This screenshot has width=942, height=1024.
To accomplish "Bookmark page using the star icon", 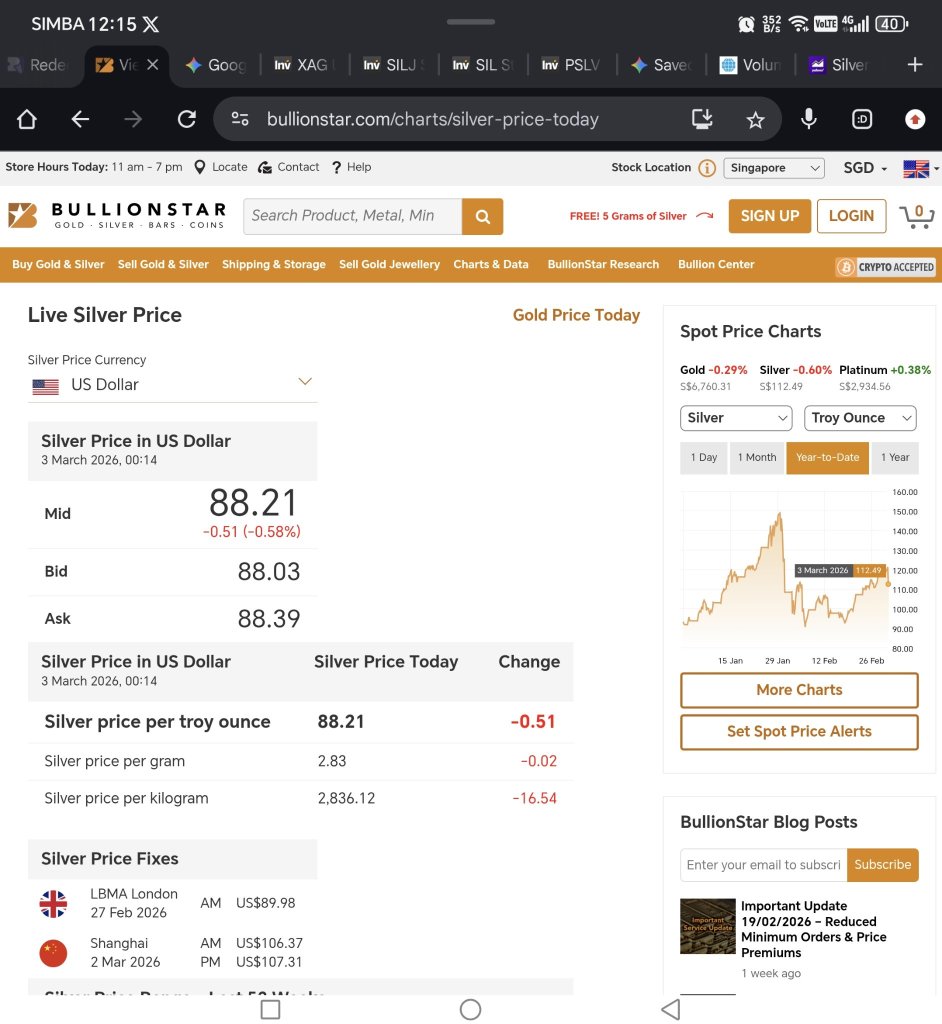I will click(755, 120).
